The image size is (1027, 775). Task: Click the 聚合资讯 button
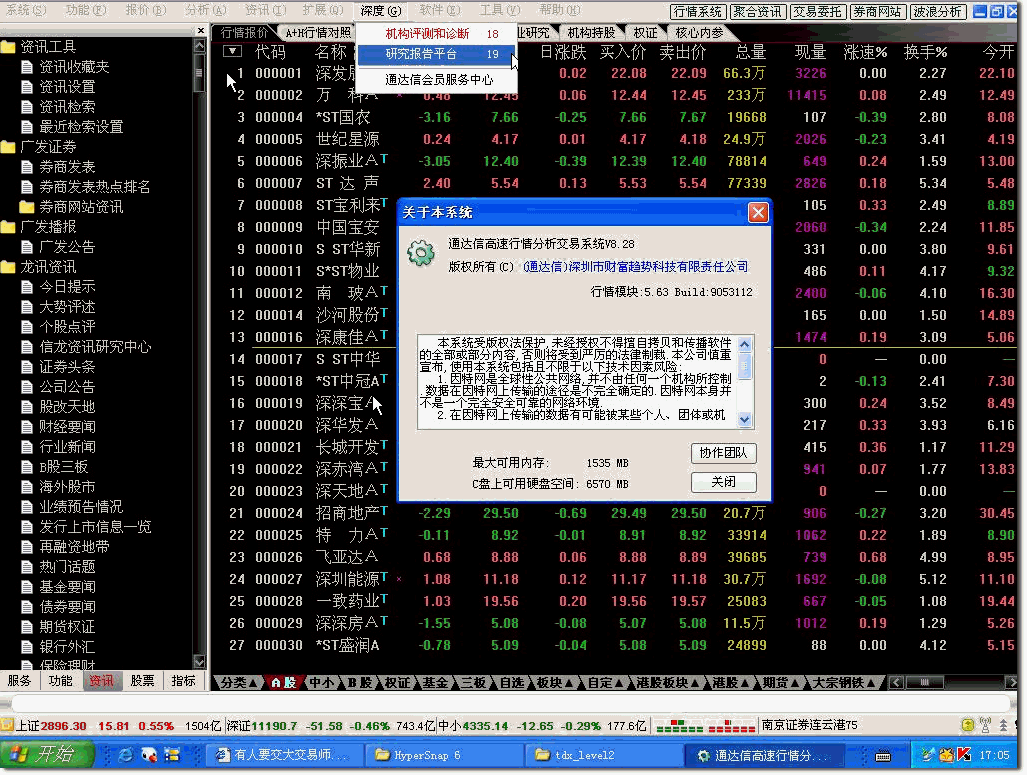pyautogui.click(x=758, y=12)
